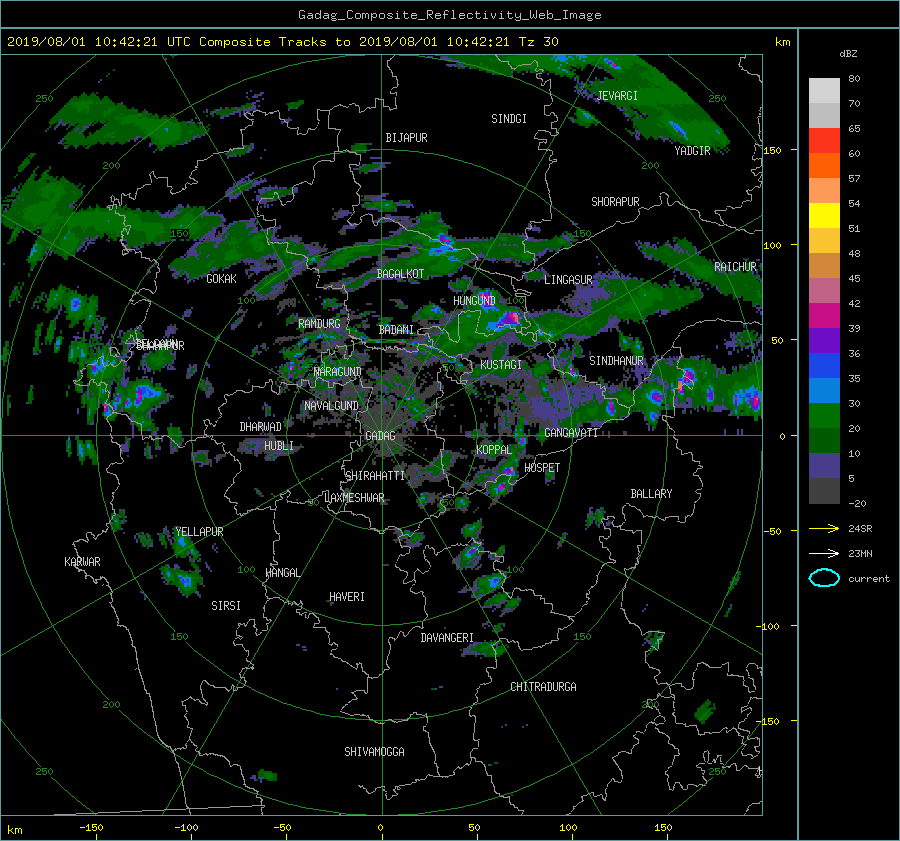Click the HAVERI city label
900x841 pixels.
[x=347, y=597]
